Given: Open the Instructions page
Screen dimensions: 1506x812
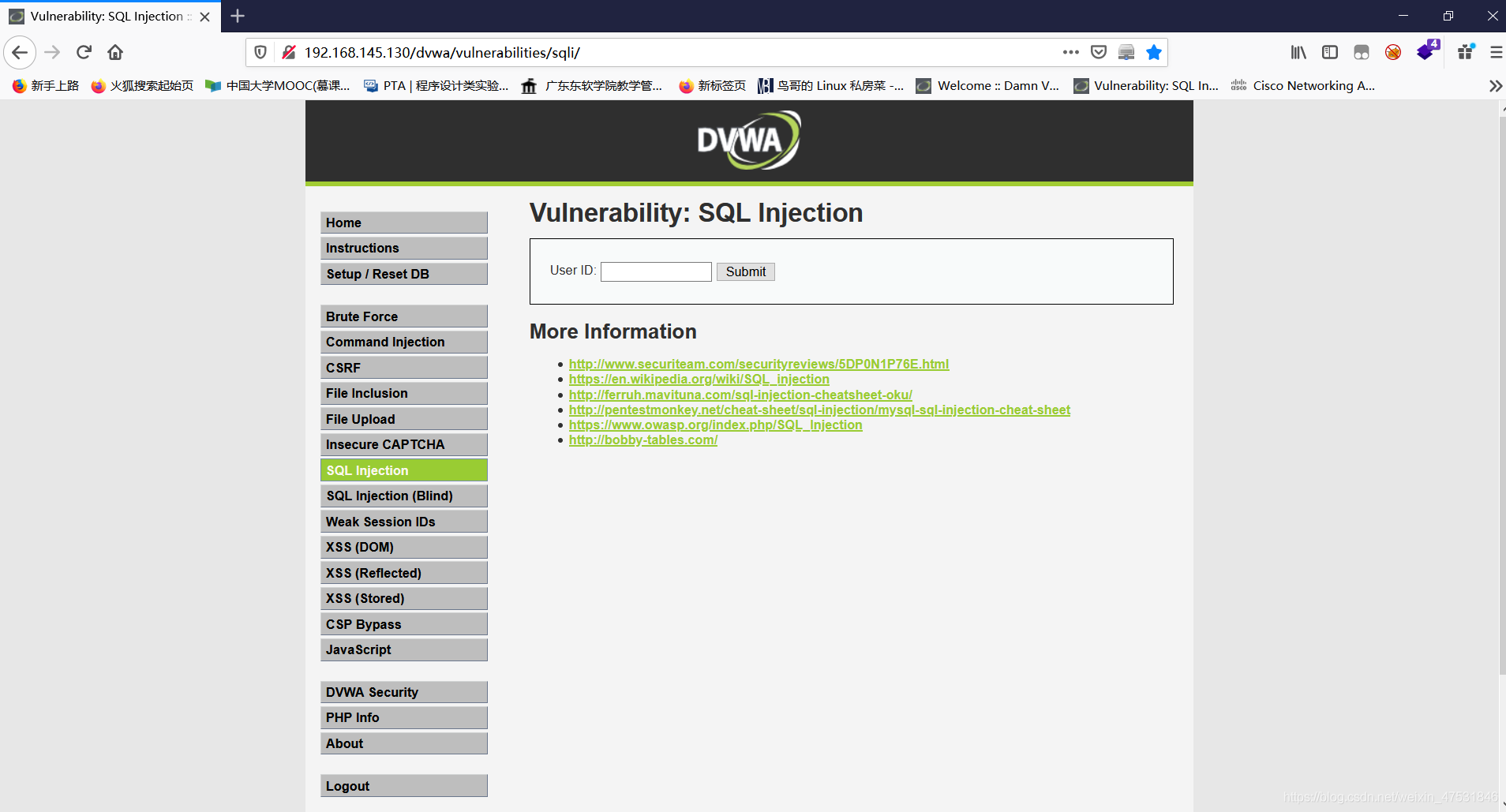Looking at the screenshot, I should 404,248.
